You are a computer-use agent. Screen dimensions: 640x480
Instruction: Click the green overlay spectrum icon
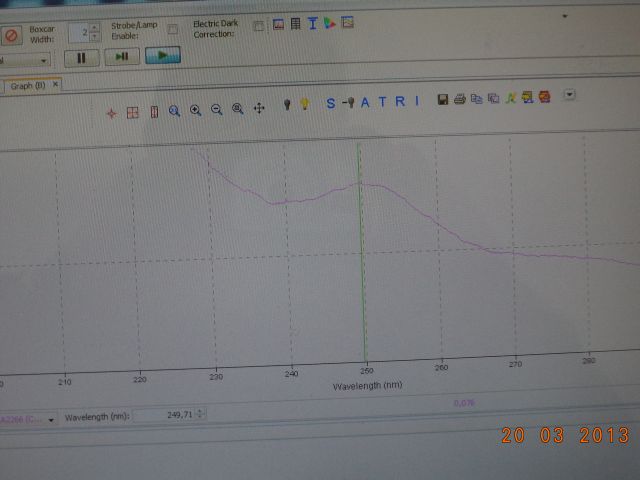pyautogui.click(x=511, y=98)
